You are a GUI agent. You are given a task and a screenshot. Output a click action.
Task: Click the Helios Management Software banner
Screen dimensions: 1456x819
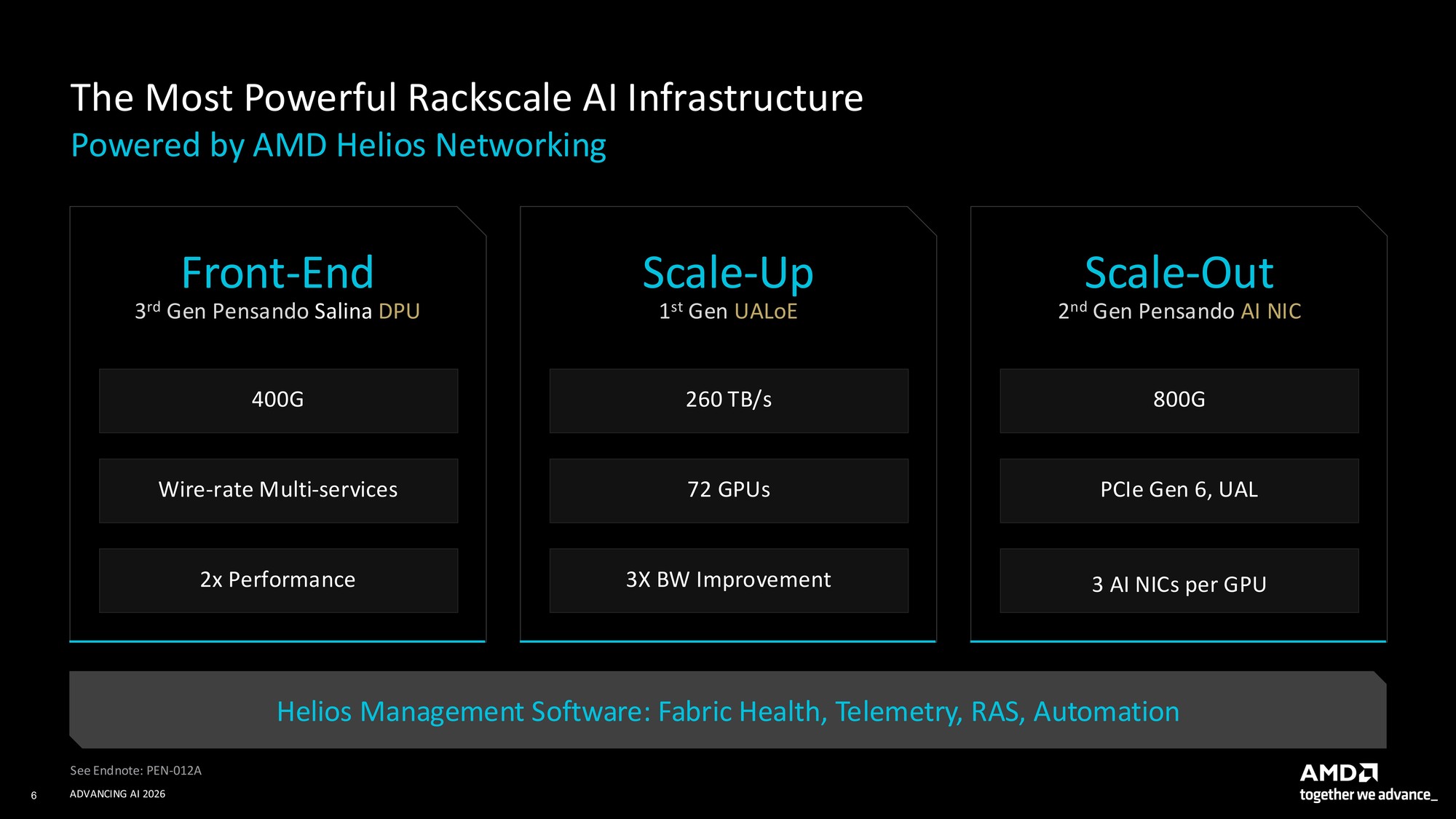728,710
